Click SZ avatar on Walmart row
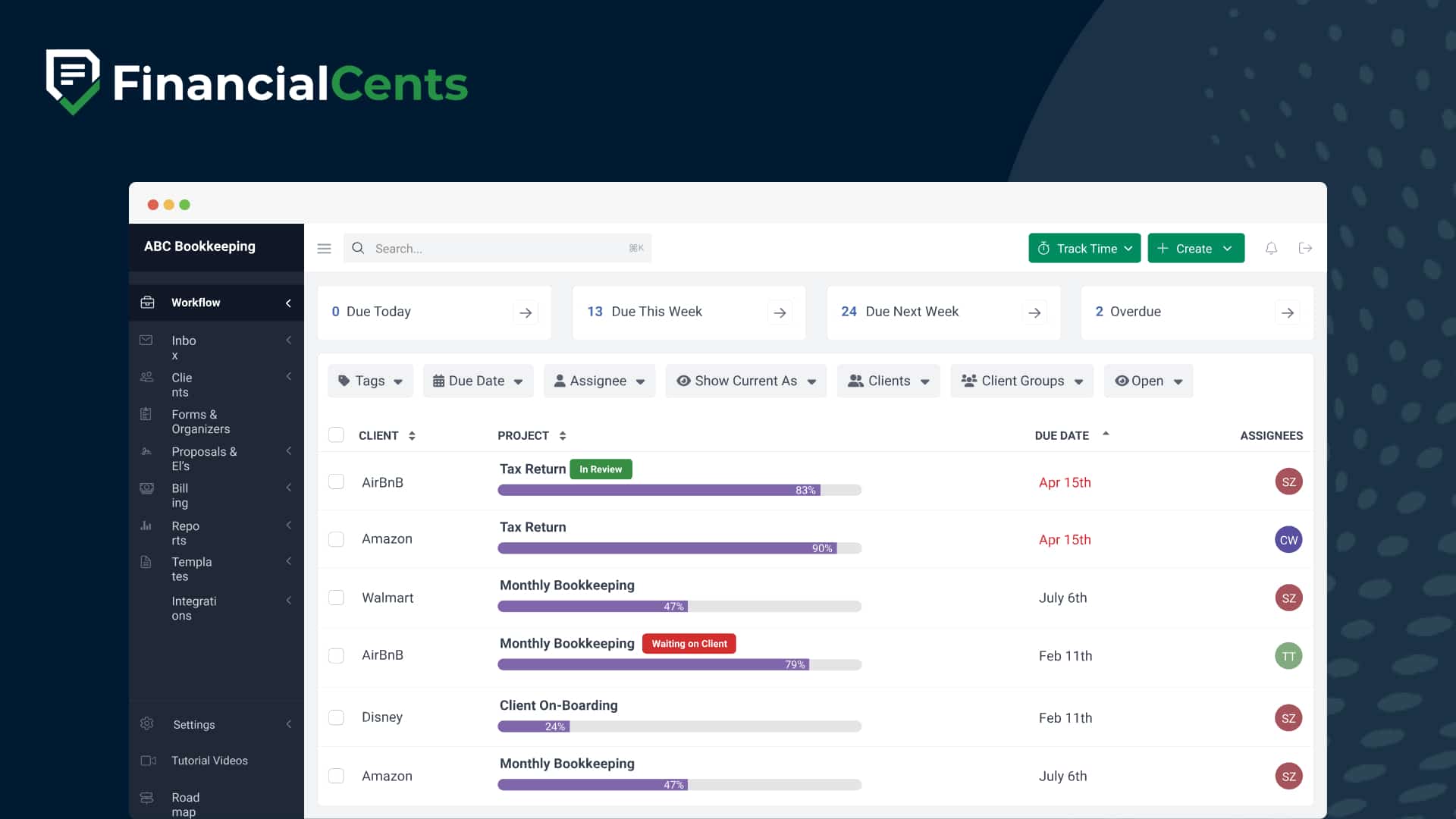This screenshot has height=819, width=1456. tap(1288, 598)
